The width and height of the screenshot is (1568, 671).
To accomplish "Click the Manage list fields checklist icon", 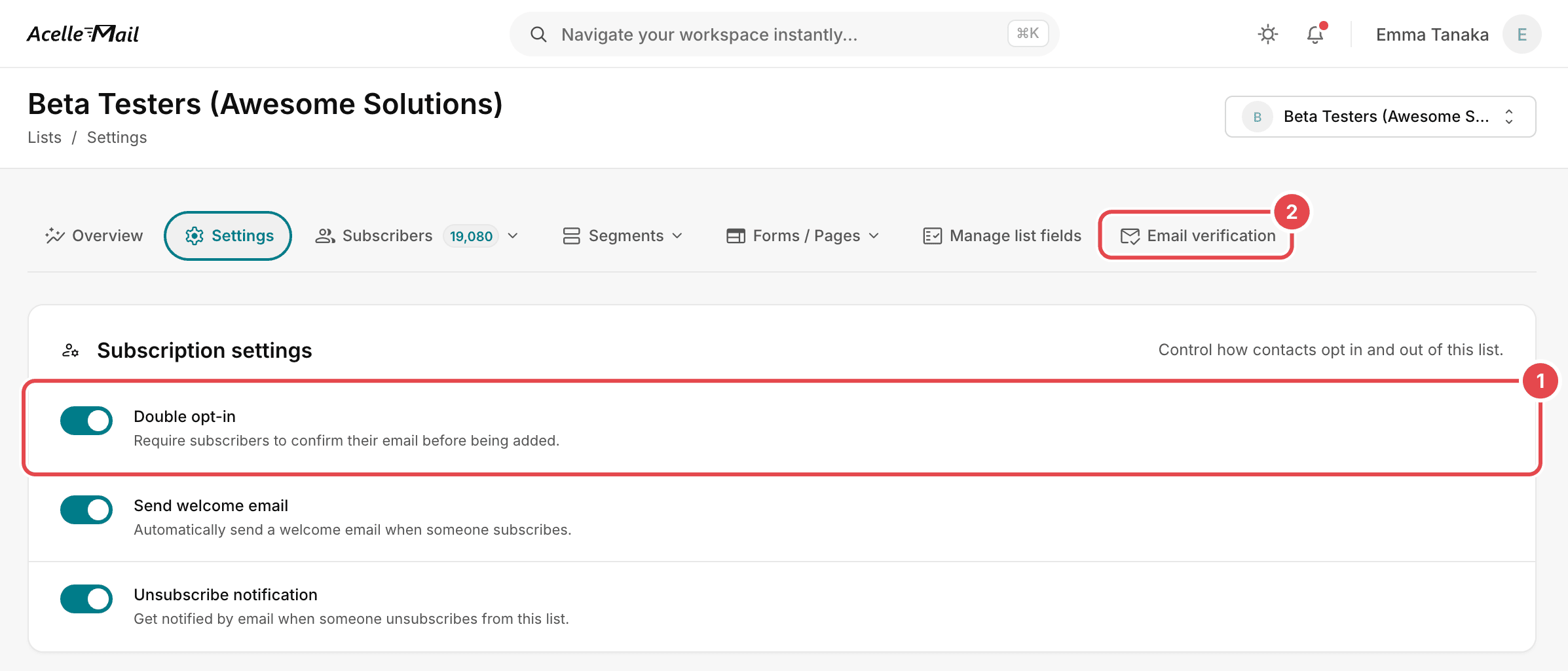I will tap(932, 236).
